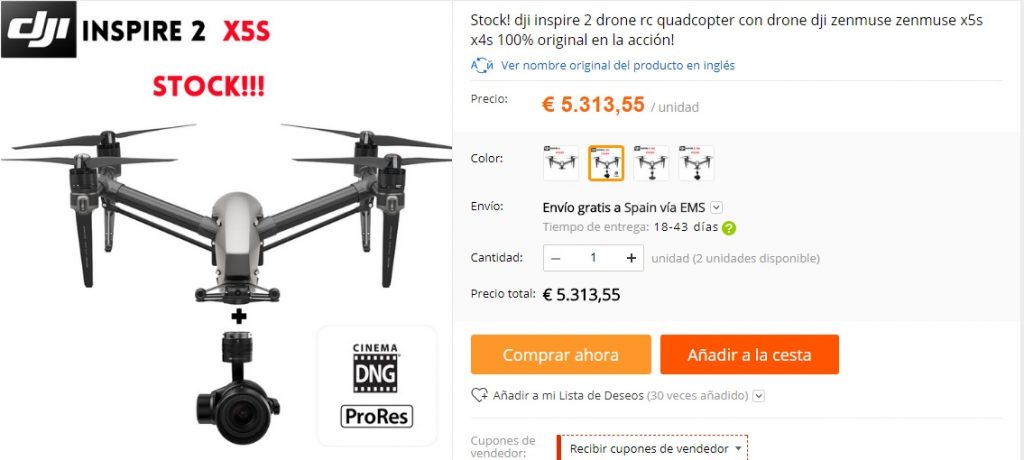The width and height of the screenshot is (1024, 460).
Task: Click the Comprar ahora button
Action: click(561, 355)
